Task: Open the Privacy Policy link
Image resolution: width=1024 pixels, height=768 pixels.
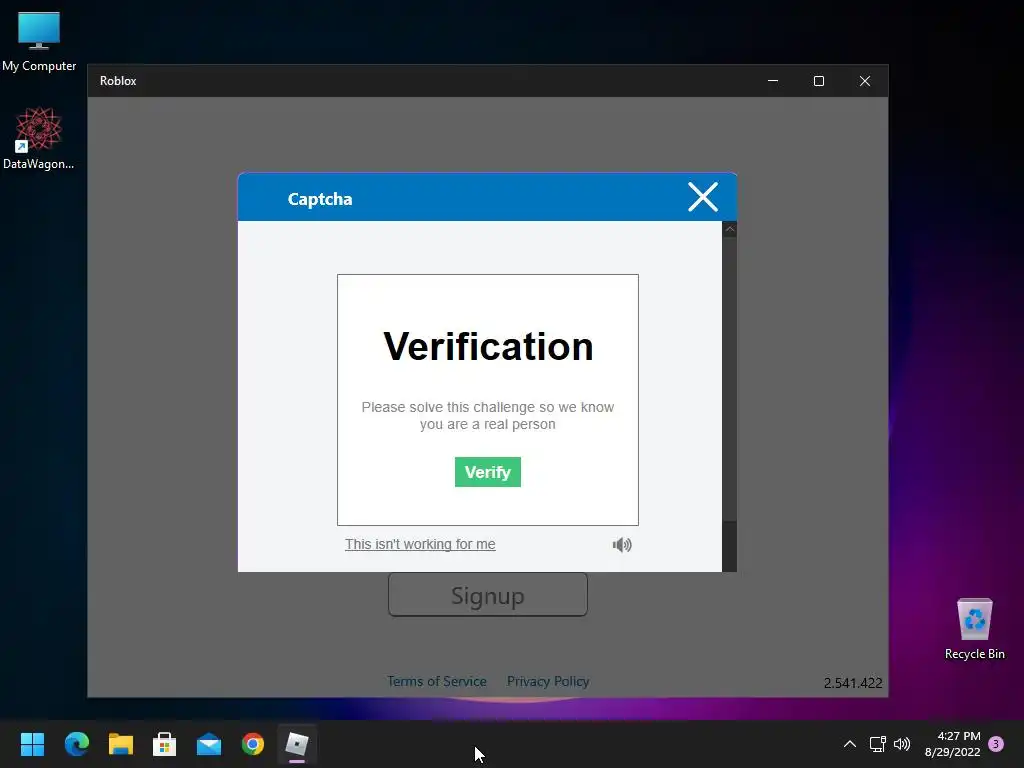Action: click(x=548, y=681)
